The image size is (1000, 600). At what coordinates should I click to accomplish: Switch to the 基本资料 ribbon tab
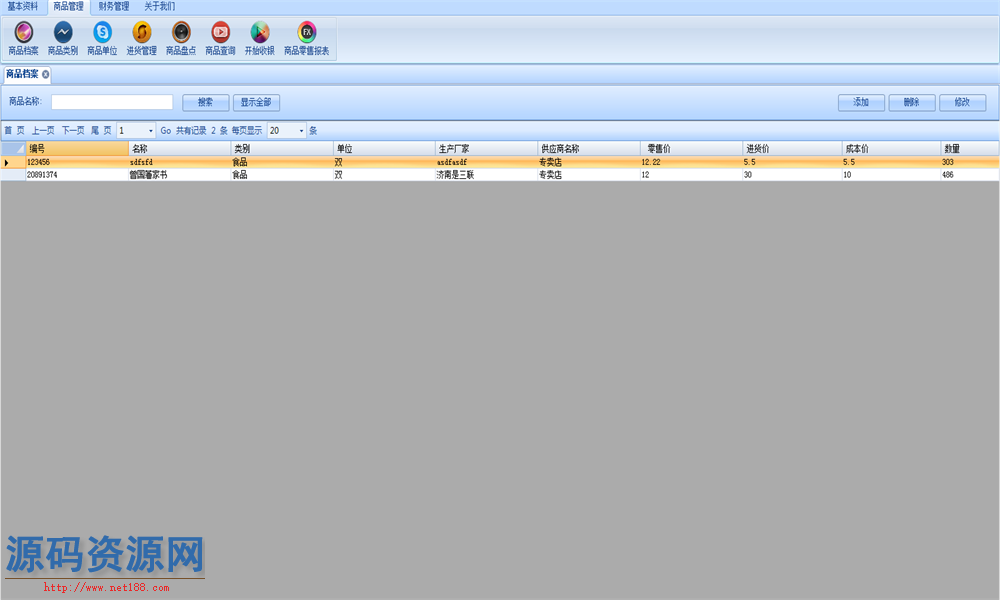coord(22,6)
